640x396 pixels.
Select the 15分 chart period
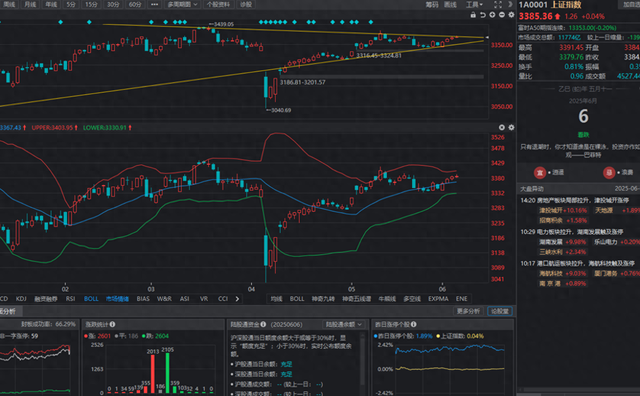(x=91, y=4)
